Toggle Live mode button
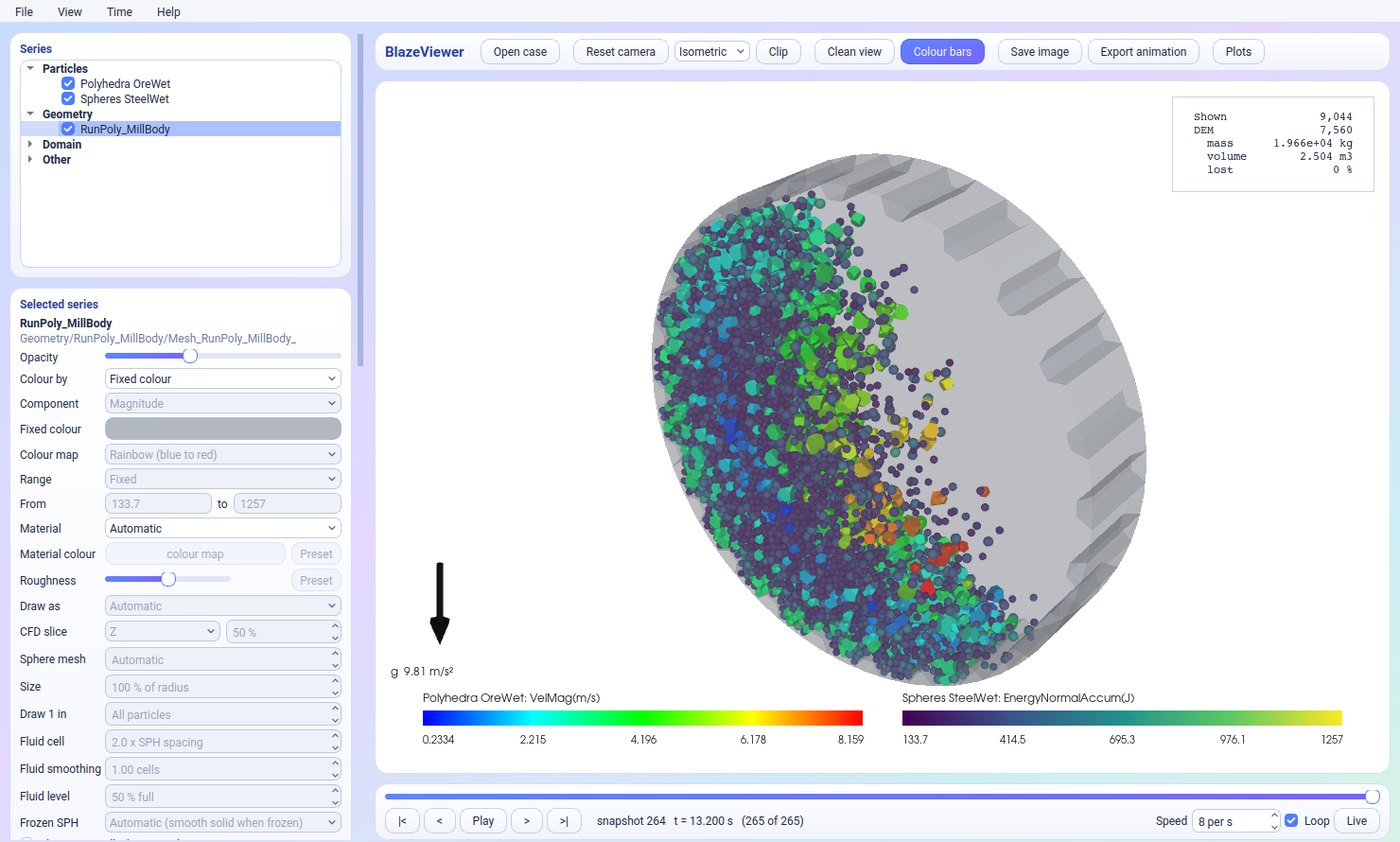 1356,821
